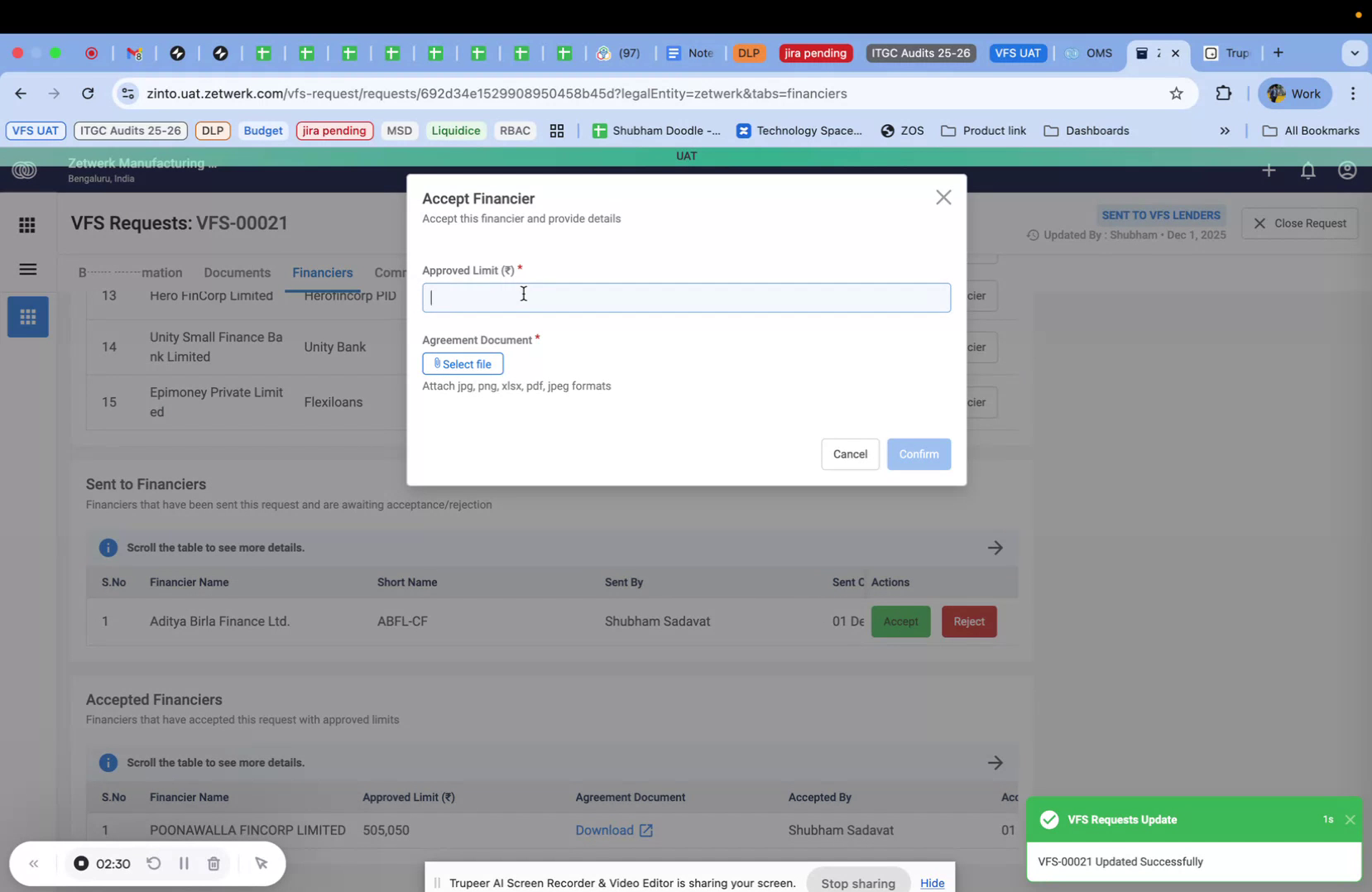
Task: Restart the recording with the circular arrow icon
Action: tap(154, 863)
